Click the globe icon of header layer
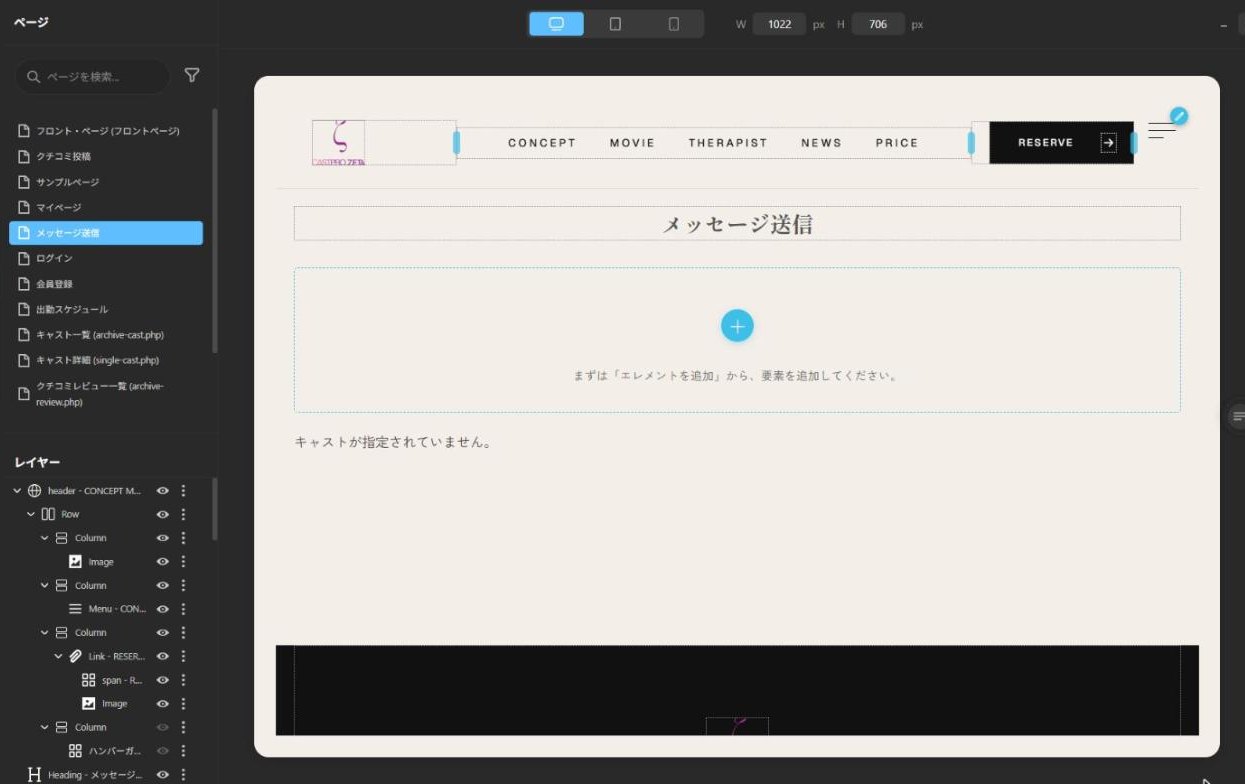Viewport: 1245px width, 784px height. (35, 491)
